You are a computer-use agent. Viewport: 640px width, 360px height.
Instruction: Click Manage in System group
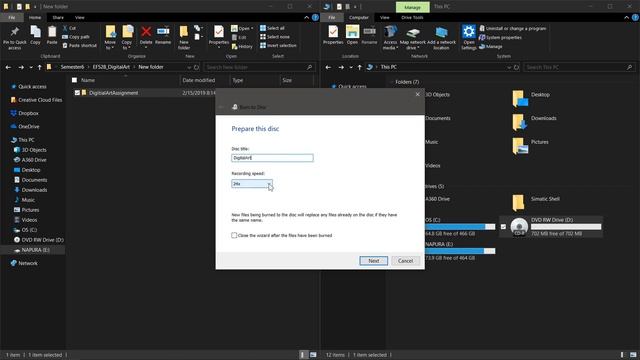coord(491,47)
